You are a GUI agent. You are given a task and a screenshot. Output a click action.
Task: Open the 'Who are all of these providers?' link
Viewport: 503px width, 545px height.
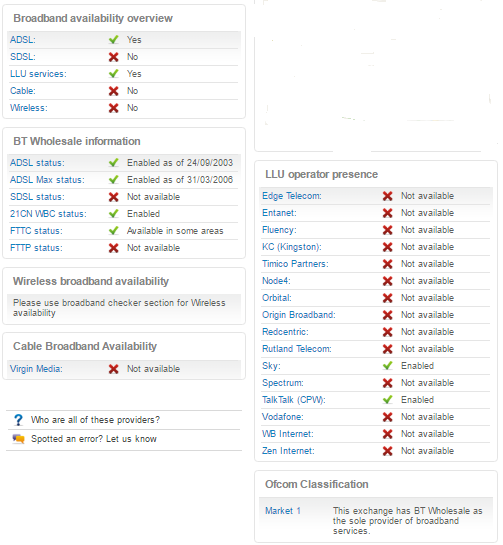point(95,420)
